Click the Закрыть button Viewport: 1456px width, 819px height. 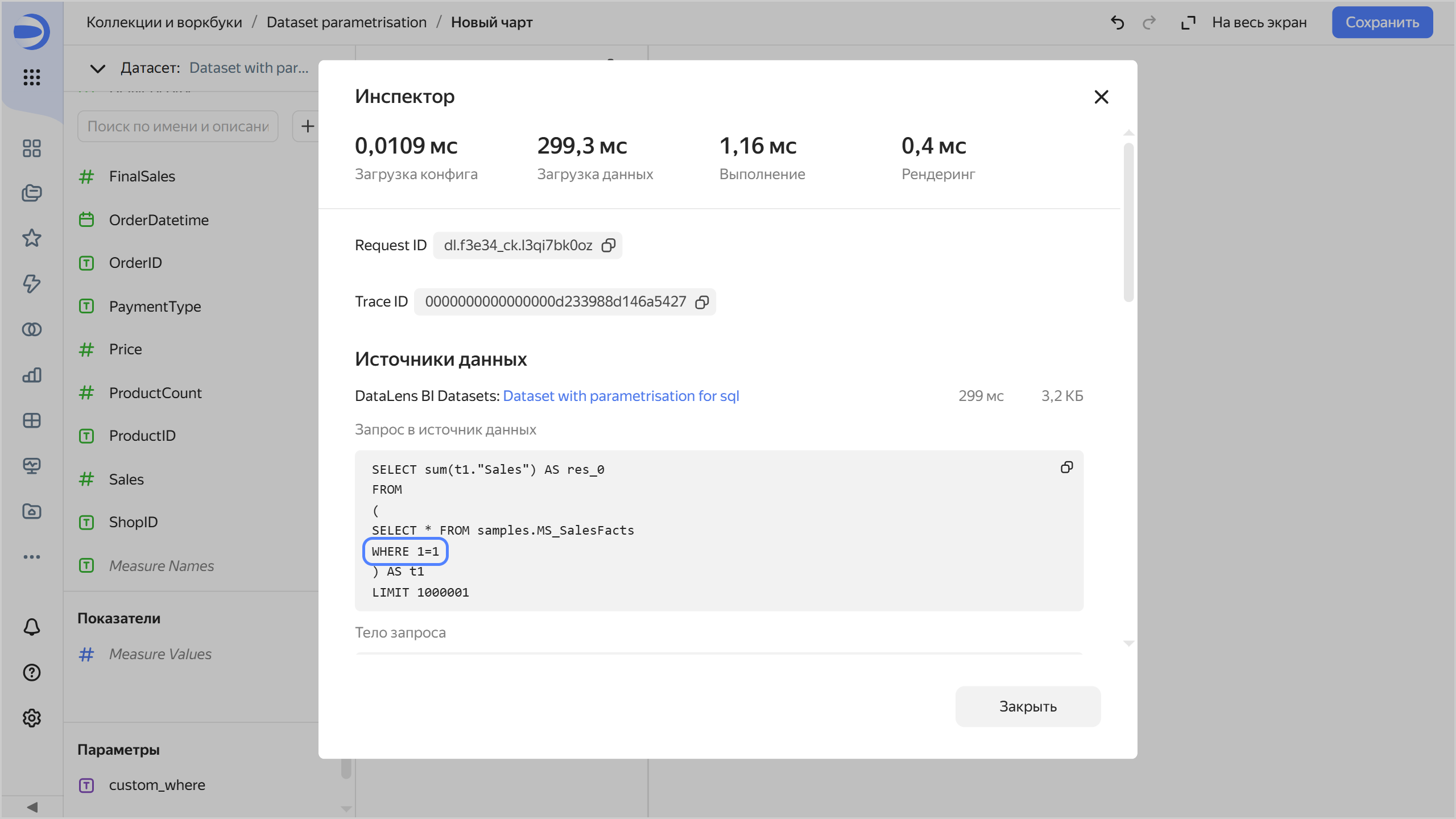pyautogui.click(x=1028, y=706)
